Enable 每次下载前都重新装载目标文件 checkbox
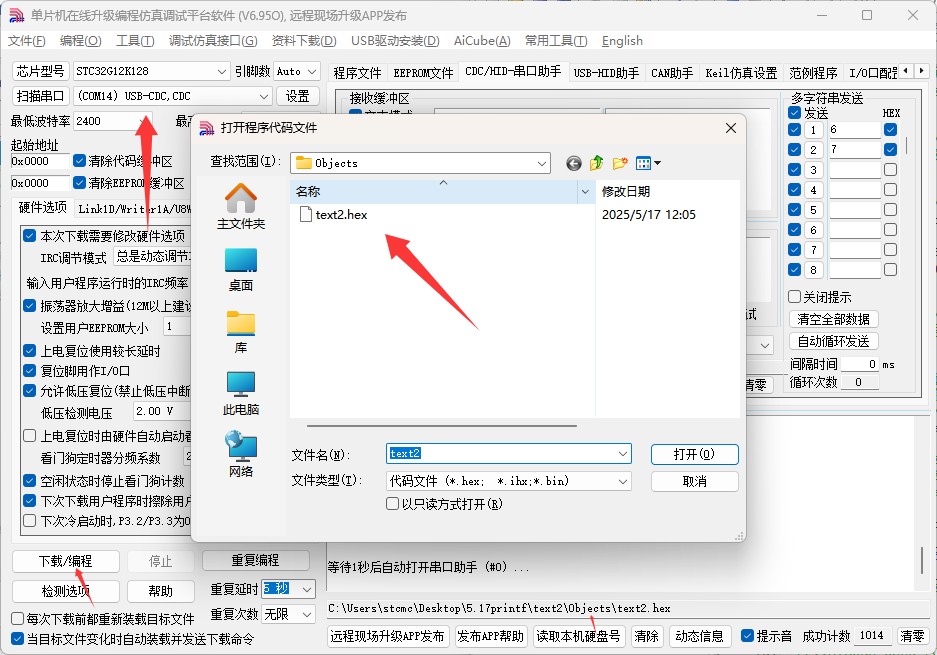937x655 pixels. [x=18, y=619]
